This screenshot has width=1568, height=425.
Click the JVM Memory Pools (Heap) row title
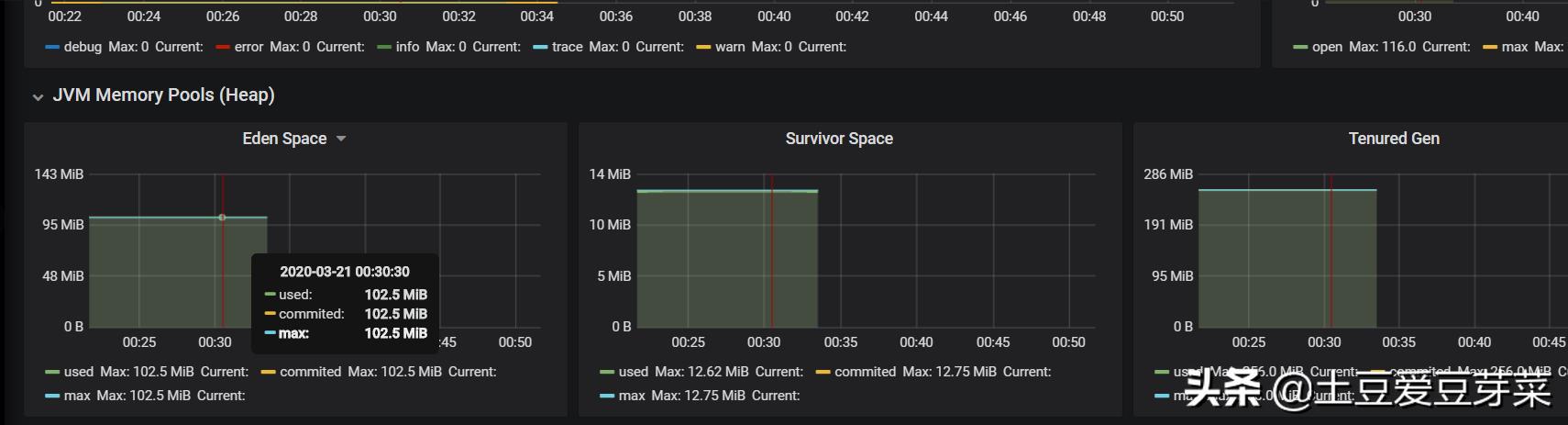[163, 95]
